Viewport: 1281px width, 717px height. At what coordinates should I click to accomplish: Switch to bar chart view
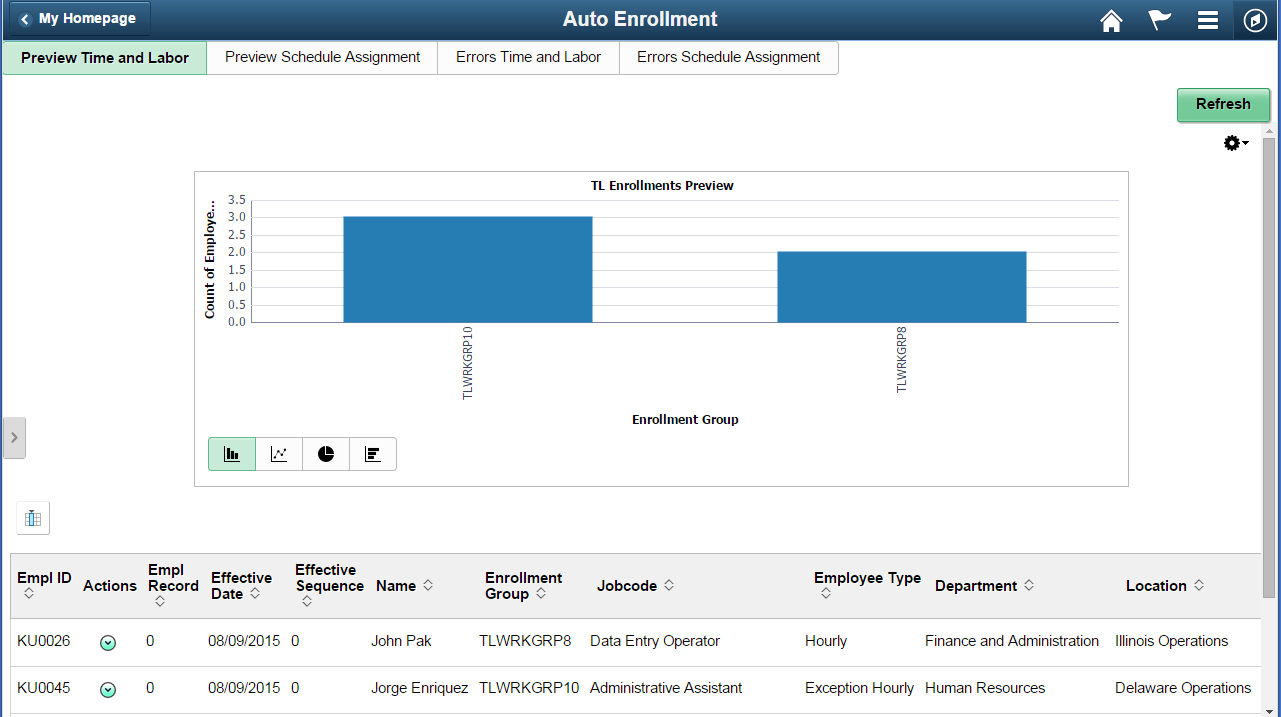coord(232,454)
